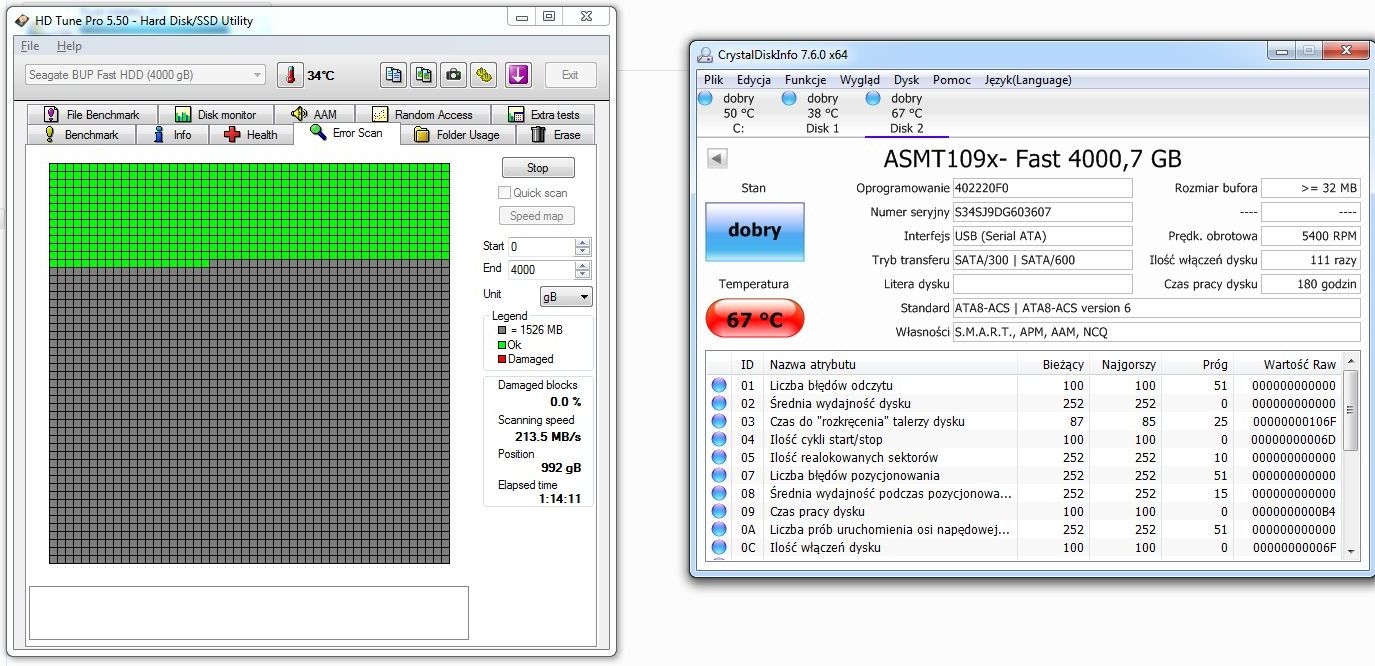This screenshot has height=666, width=1375.
Task: Click the Speed map button
Action: 537,215
